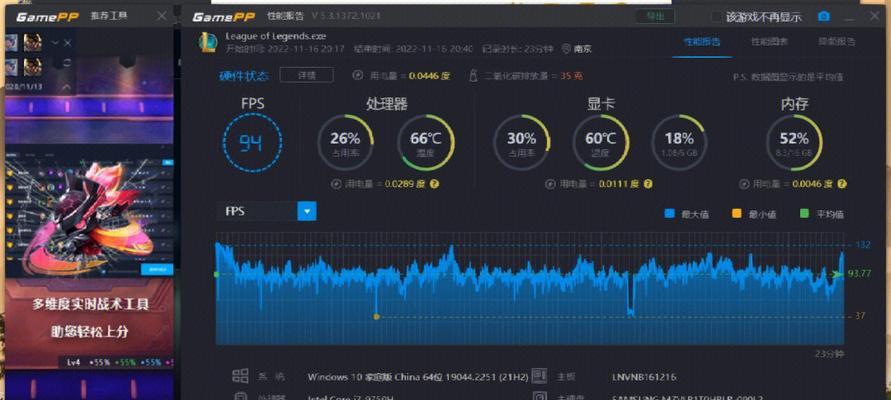Click the green average marker at the chart's left edge

click(x=216, y=274)
